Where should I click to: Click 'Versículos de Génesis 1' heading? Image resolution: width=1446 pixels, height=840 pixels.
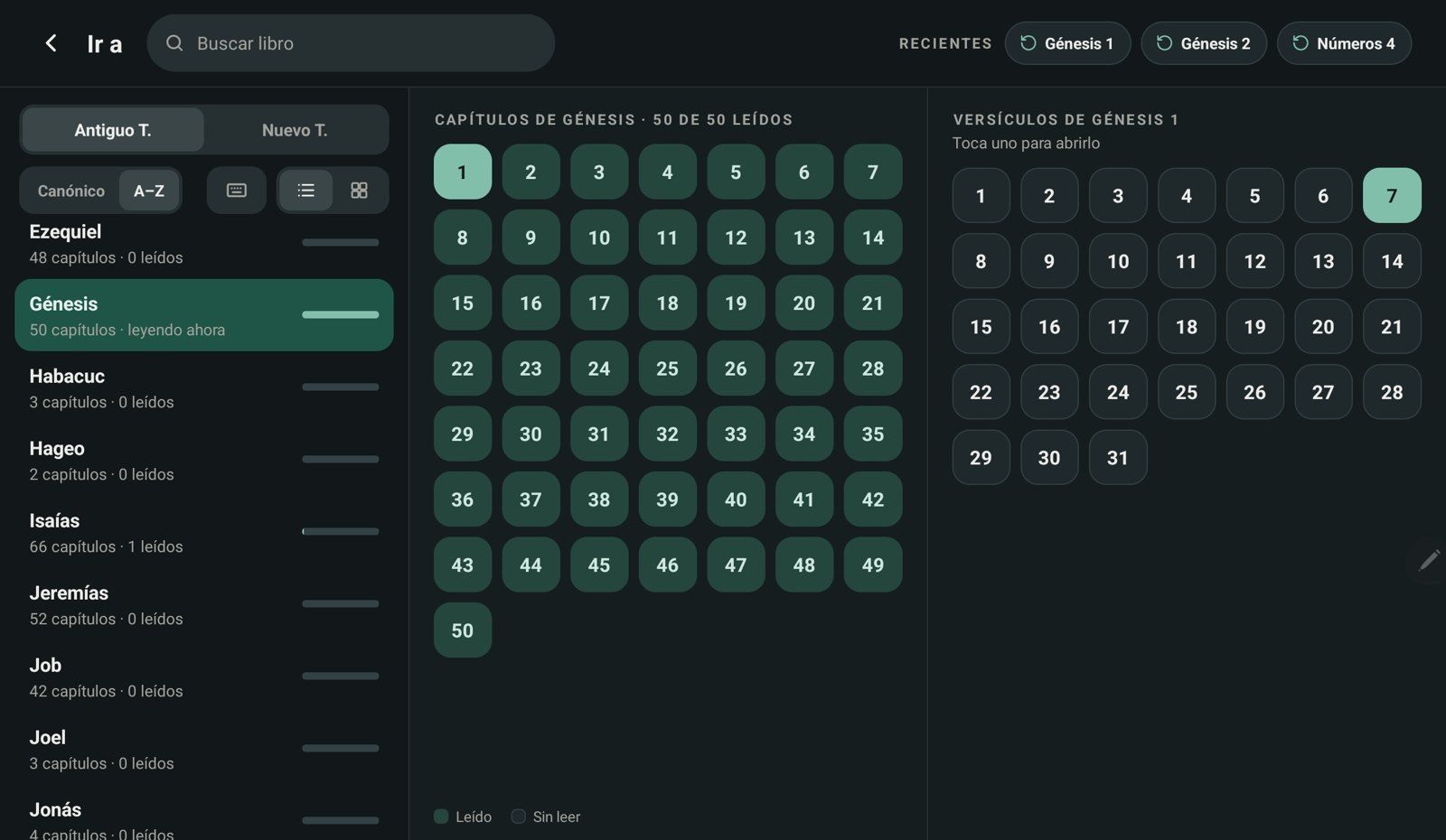coord(1066,119)
